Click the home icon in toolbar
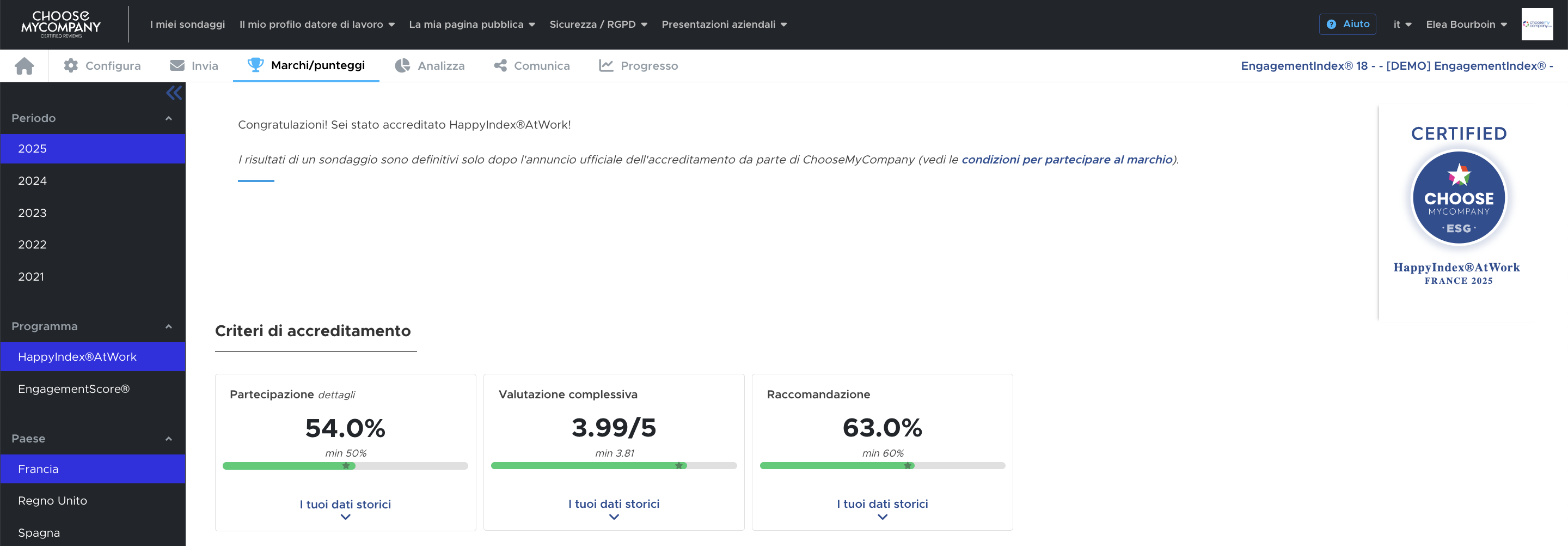 coord(24,66)
